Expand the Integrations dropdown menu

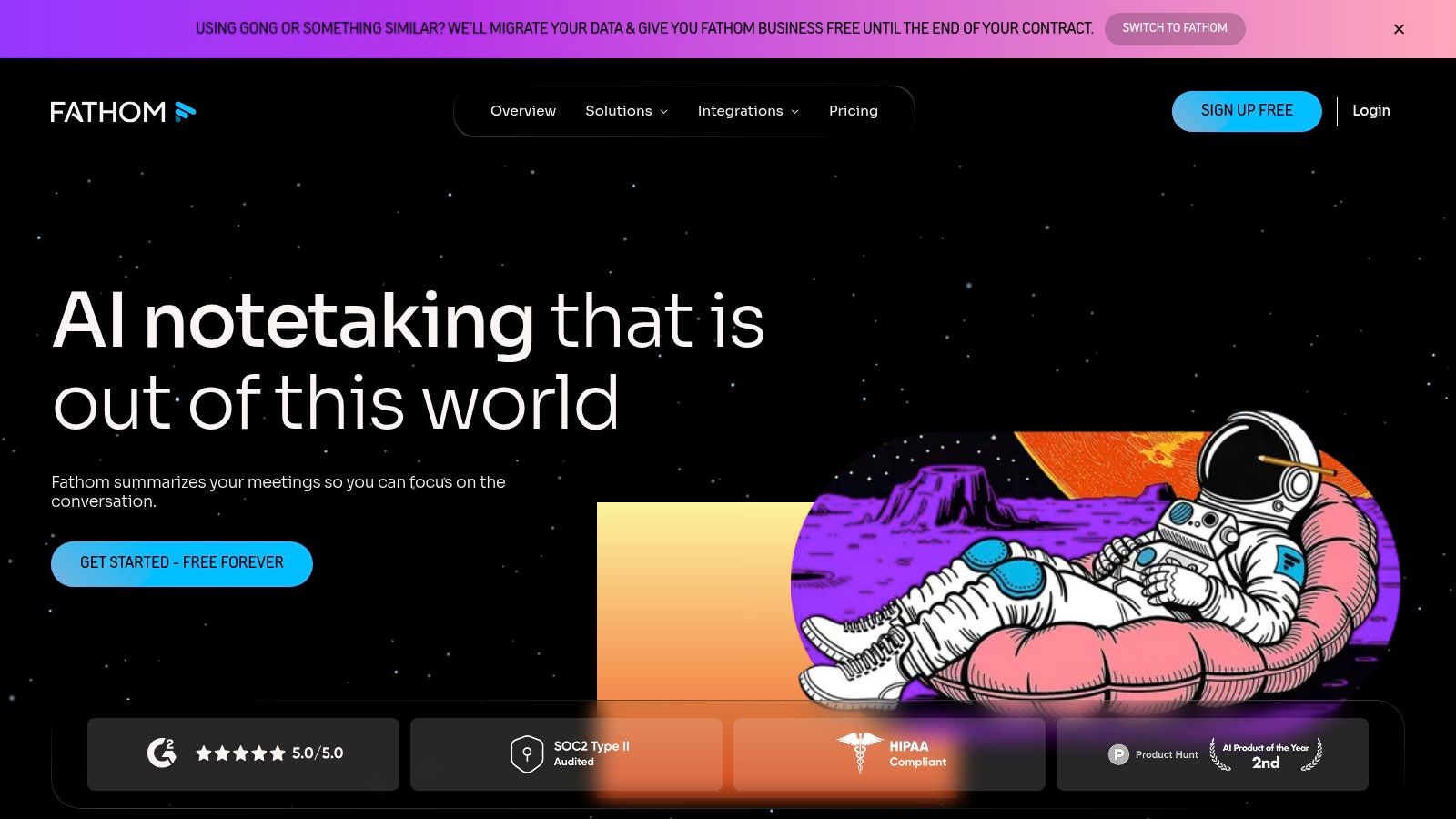pos(748,111)
